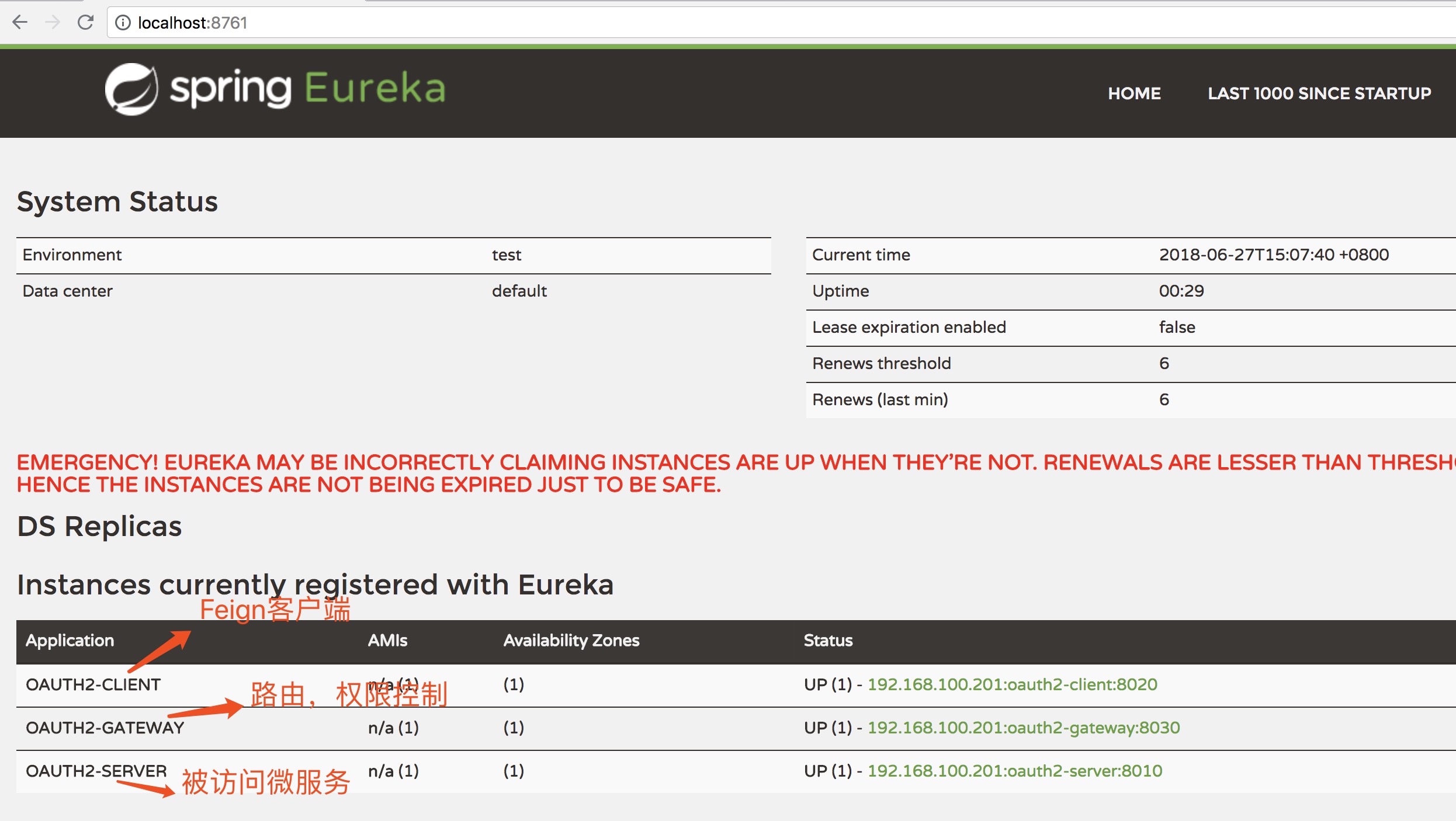Select the OAUTH2-CLIENT application name
The height and width of the screenshot is (821, 1456).
93,684
